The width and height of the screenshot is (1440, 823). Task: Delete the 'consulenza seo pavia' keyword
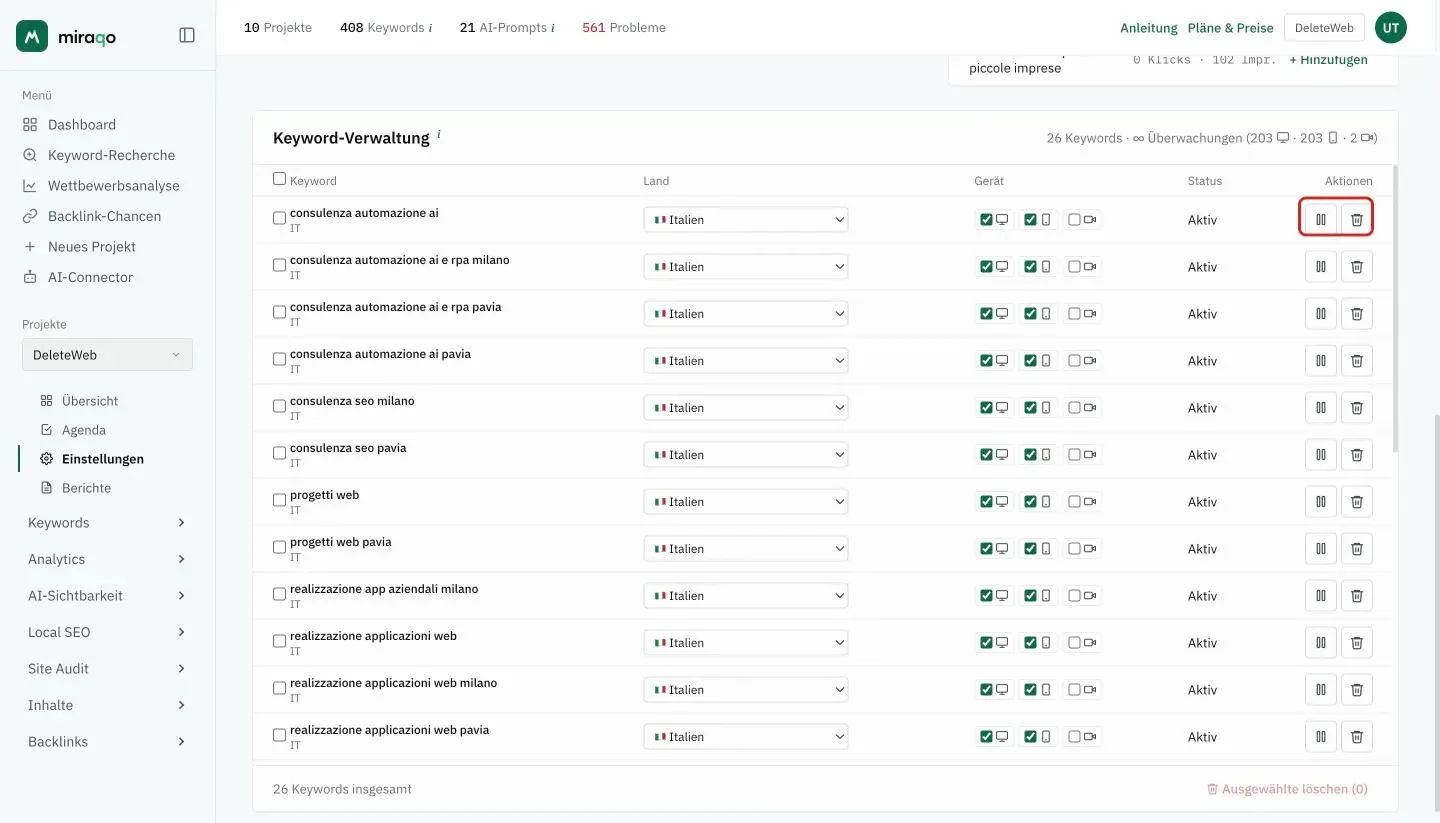[1356, 454]
